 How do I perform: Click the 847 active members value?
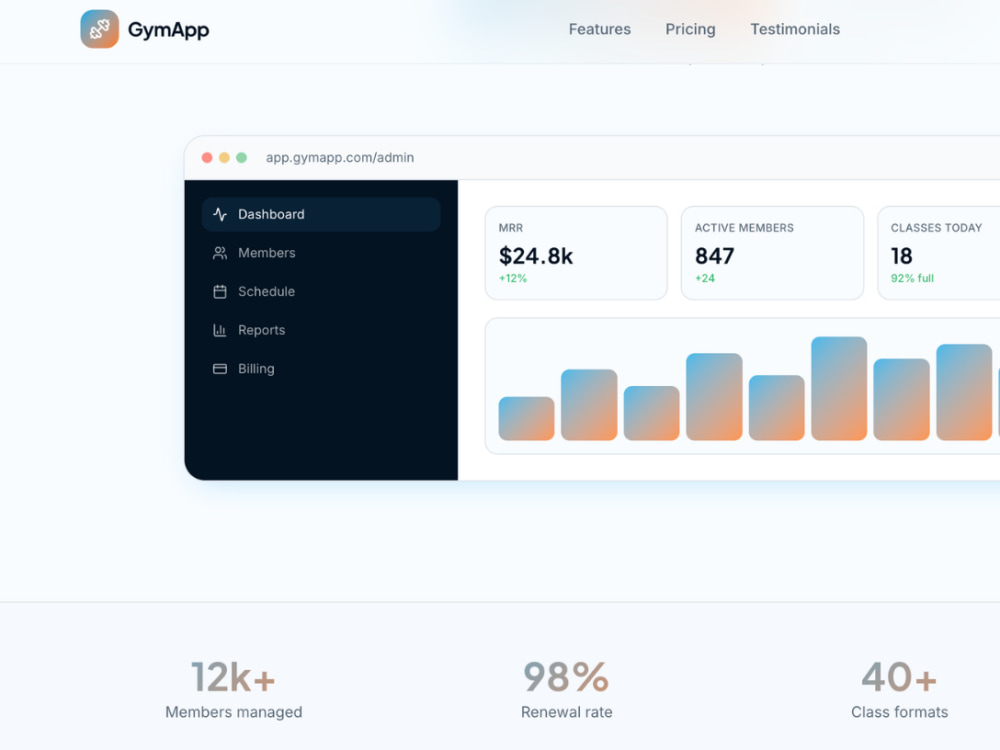714,256
